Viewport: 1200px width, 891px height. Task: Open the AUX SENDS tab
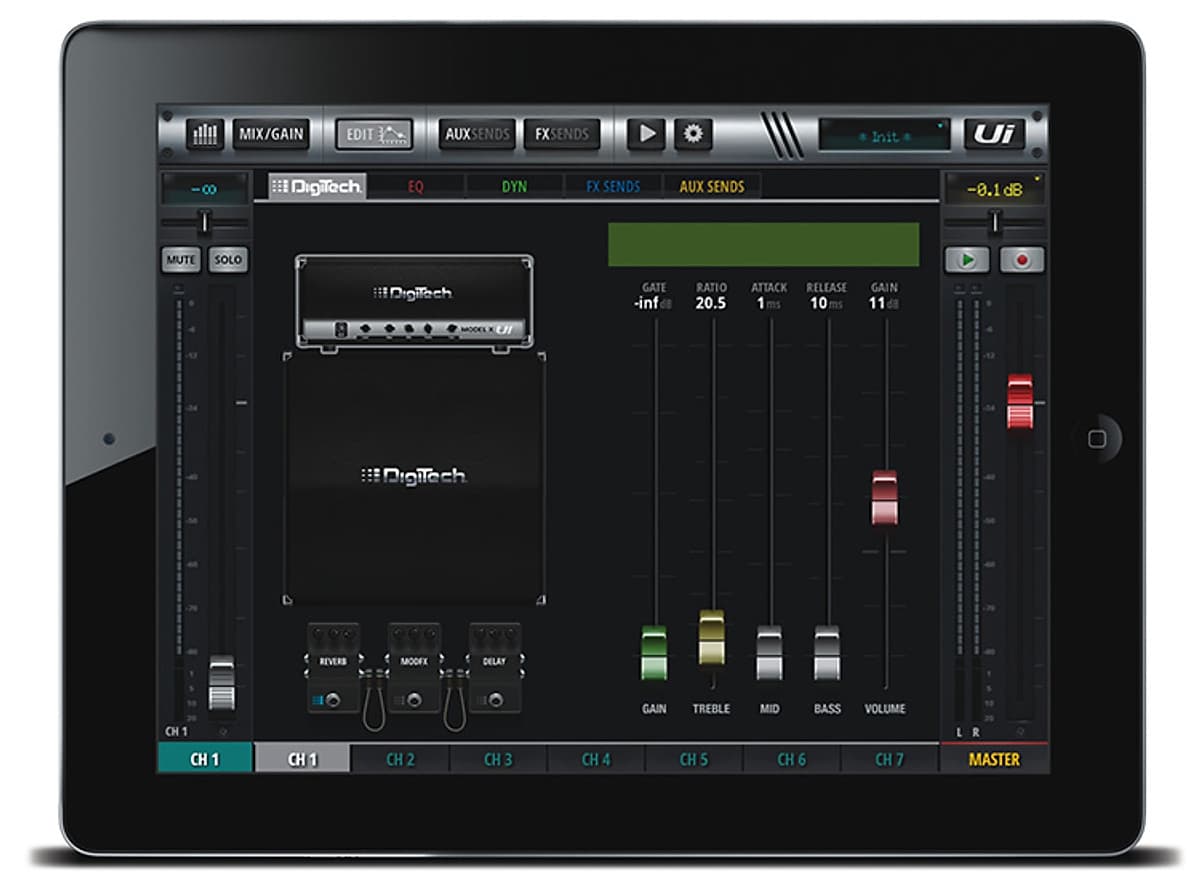712,187
